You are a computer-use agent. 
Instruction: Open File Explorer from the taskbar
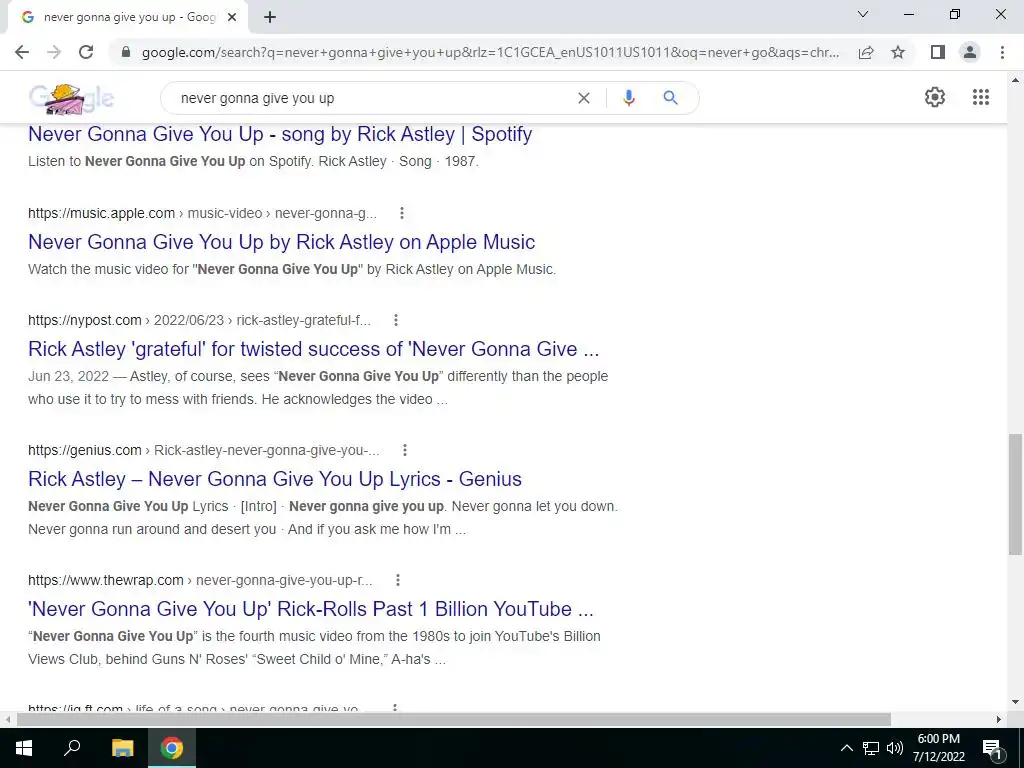coord(122,748)
